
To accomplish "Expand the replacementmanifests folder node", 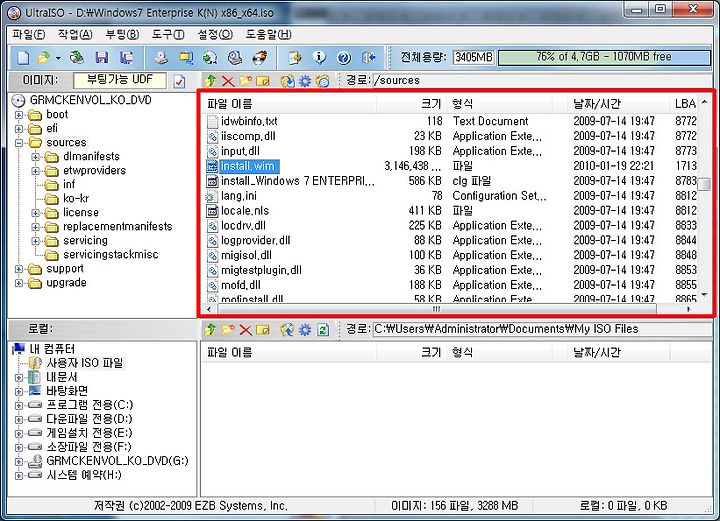I will (36, 227).
